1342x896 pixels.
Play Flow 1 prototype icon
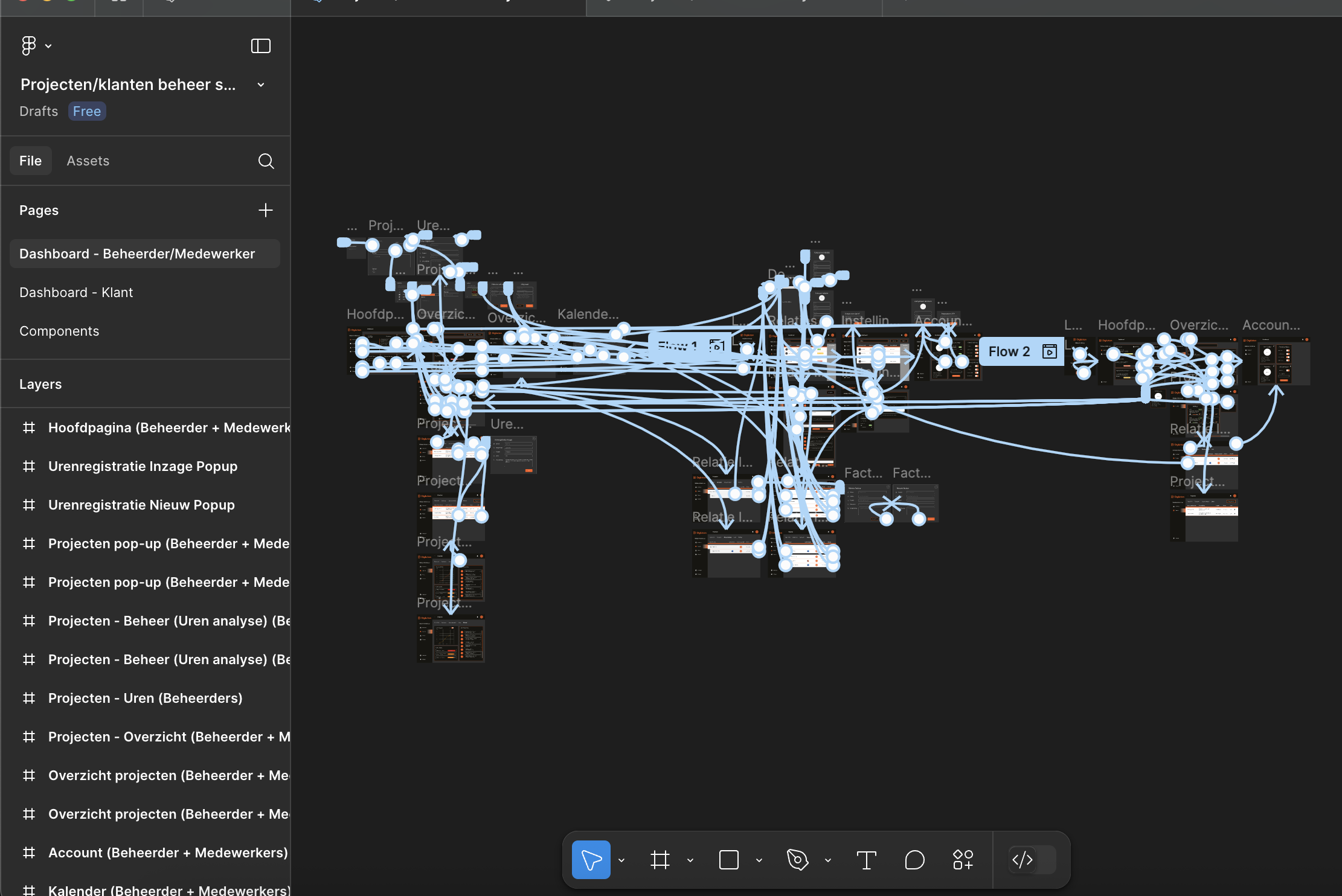pos(717,346)
